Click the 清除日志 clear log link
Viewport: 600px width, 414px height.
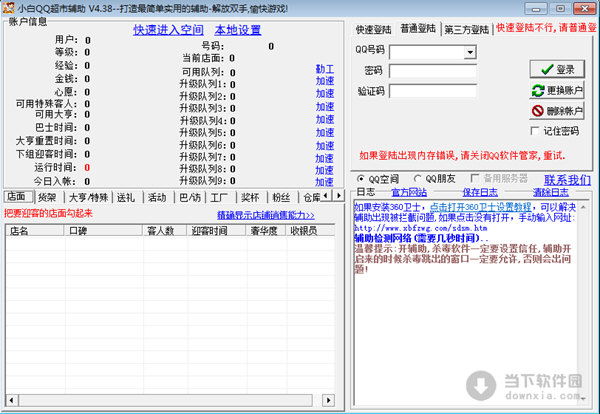(551, 192)
